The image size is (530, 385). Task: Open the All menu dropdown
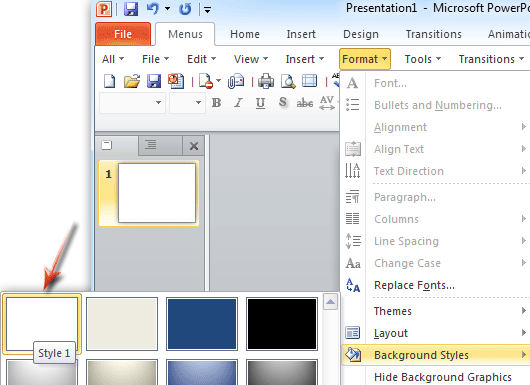[x=113, y=59]
